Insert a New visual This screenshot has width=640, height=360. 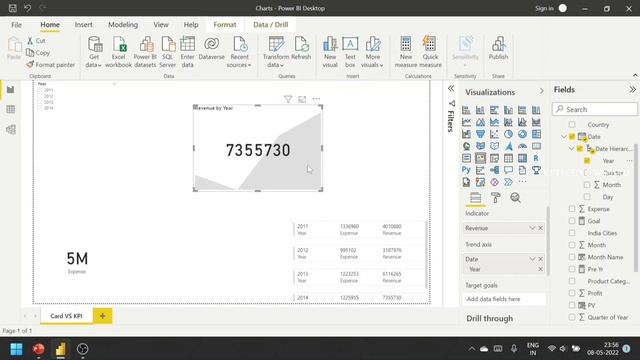click(x=330, y=52)
